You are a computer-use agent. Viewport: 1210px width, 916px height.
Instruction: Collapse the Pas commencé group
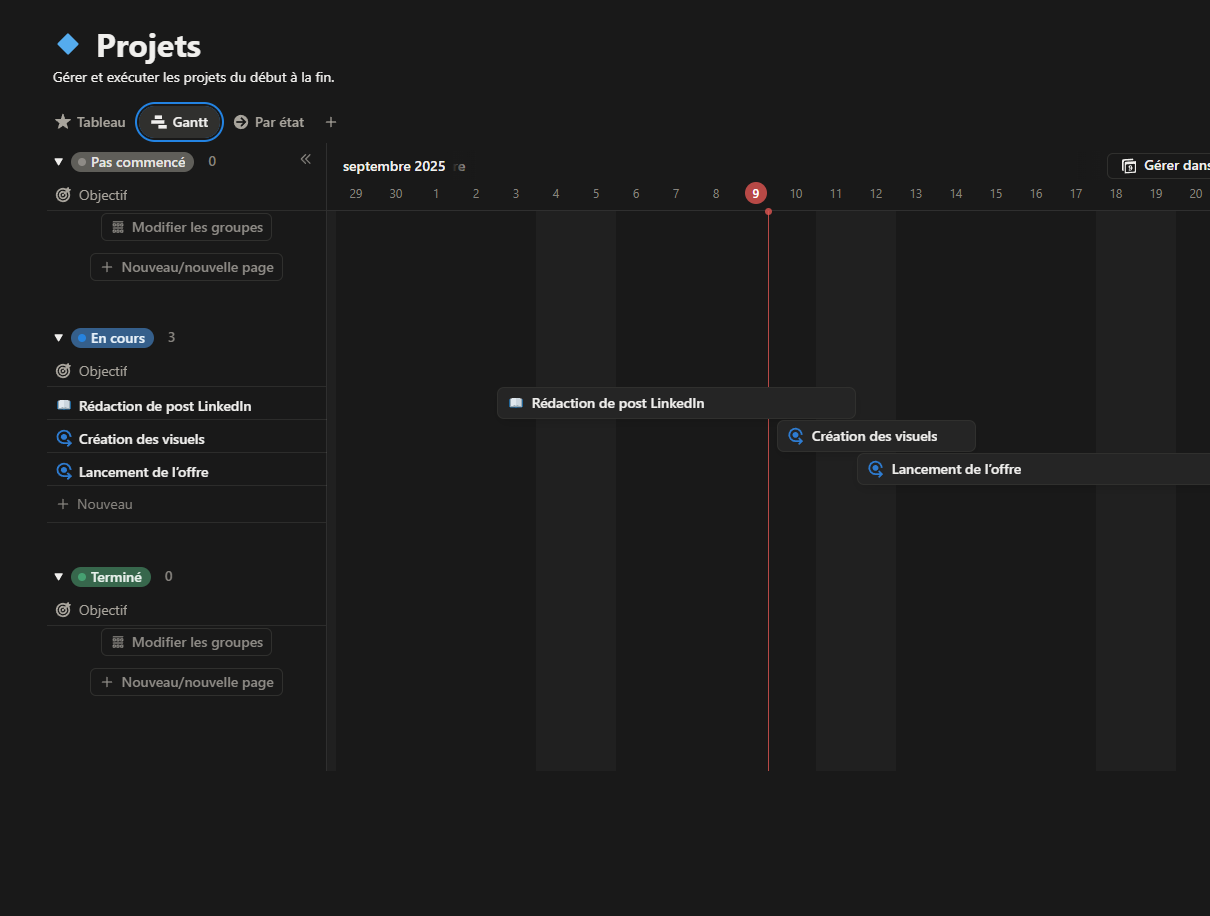(58, 162)
